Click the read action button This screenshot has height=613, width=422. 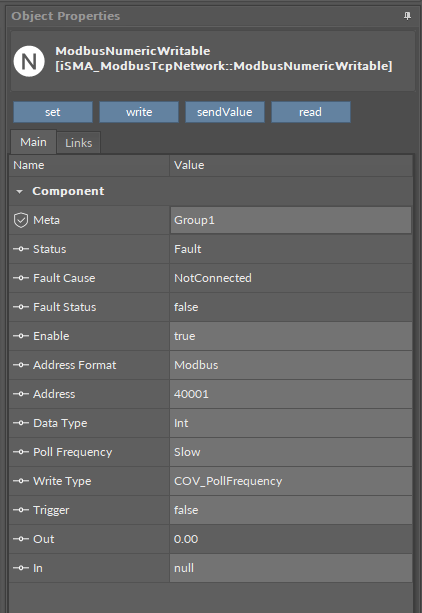point(311,112)
